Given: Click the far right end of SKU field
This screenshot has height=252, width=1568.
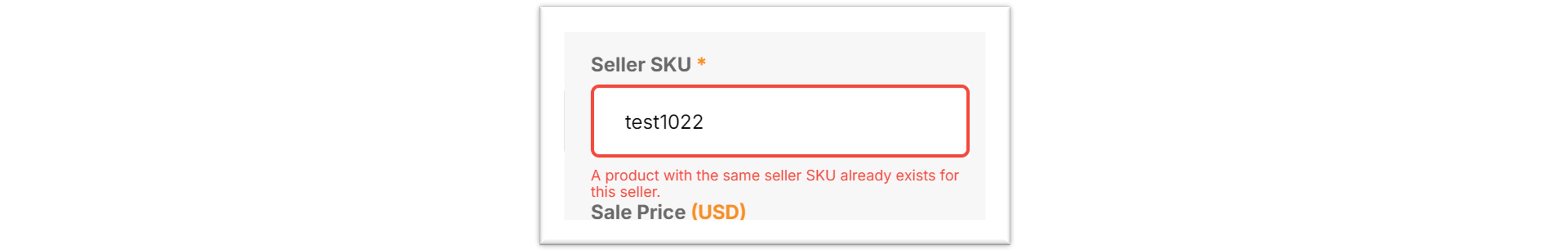Looking at the screenshot, I should tap(952, 122).
